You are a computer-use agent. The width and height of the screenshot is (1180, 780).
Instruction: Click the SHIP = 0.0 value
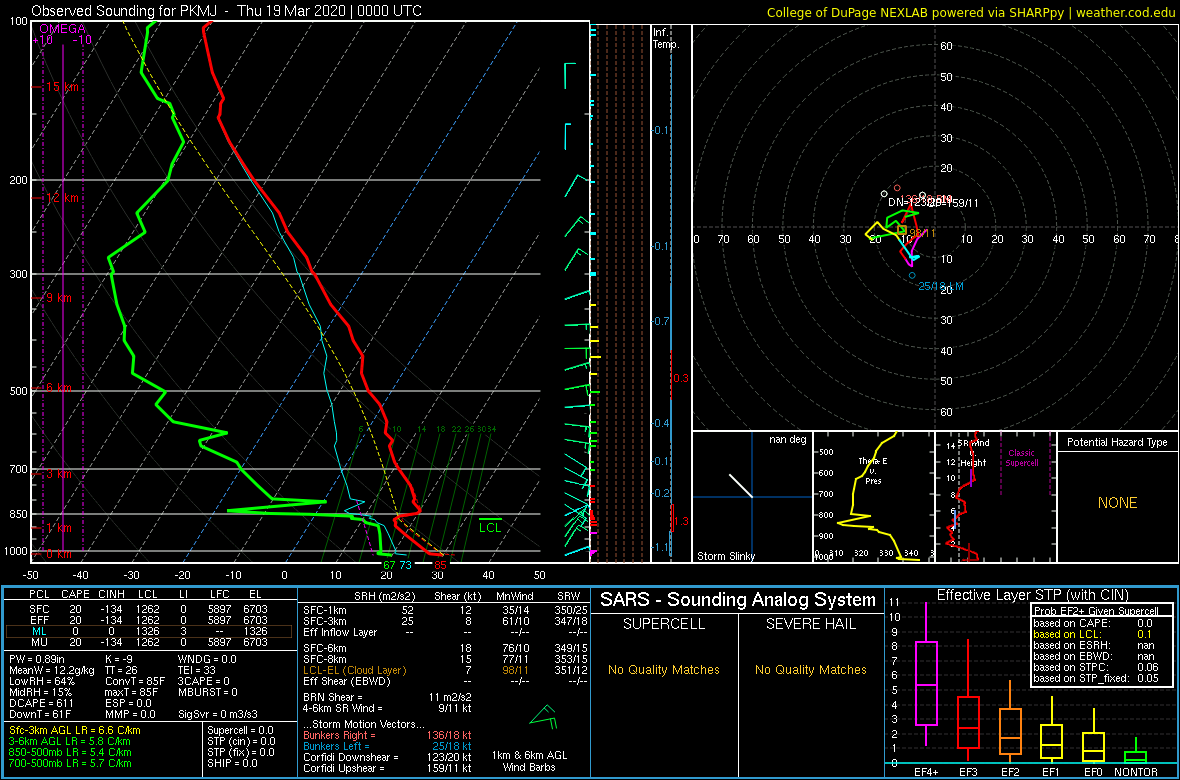pyautogui.click(x=233, y=762)
